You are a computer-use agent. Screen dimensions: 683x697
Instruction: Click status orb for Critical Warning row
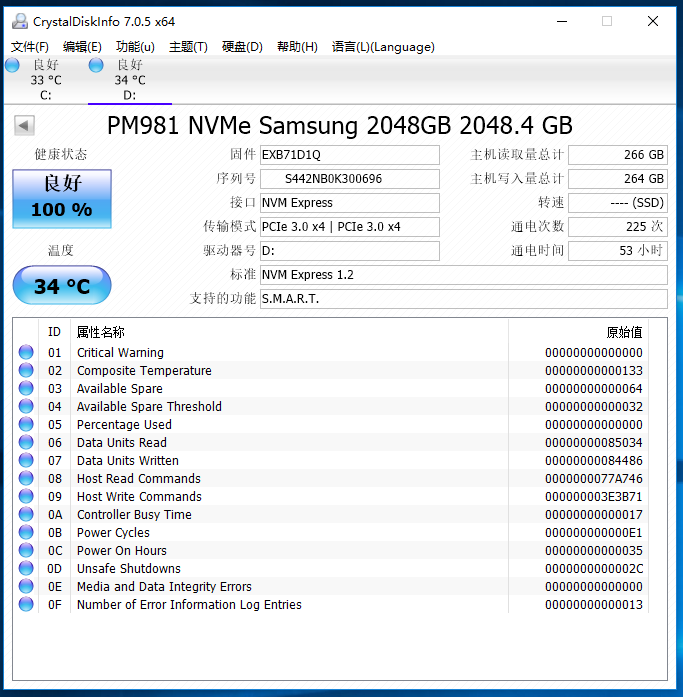26,352
